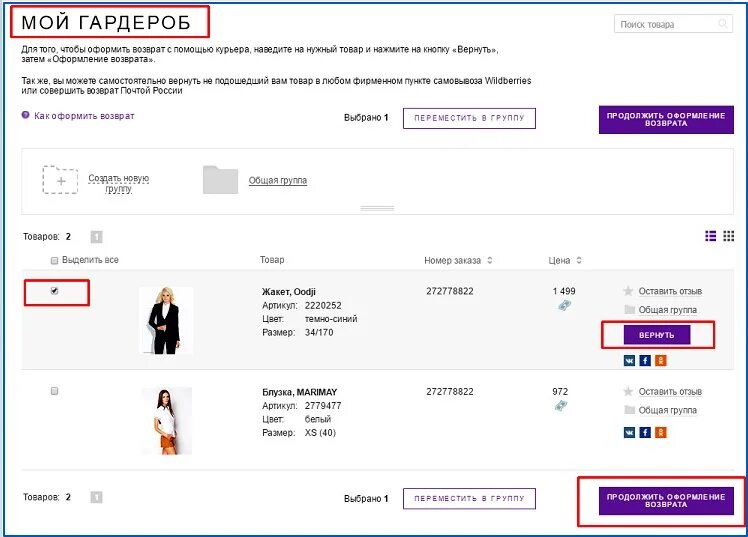Image resolution: width=748 pixels, height=537 pixels.
Task: Share Жакет Oodji on VK
Action: click(x=629, y=360)
